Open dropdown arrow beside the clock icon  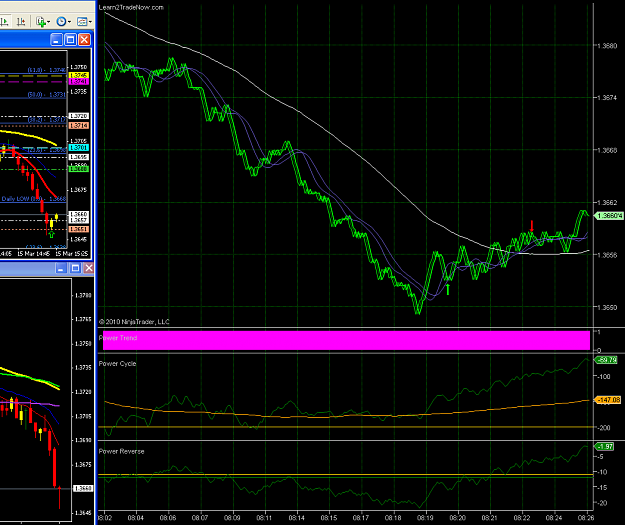pyautogui.click(x=69, y=22)
